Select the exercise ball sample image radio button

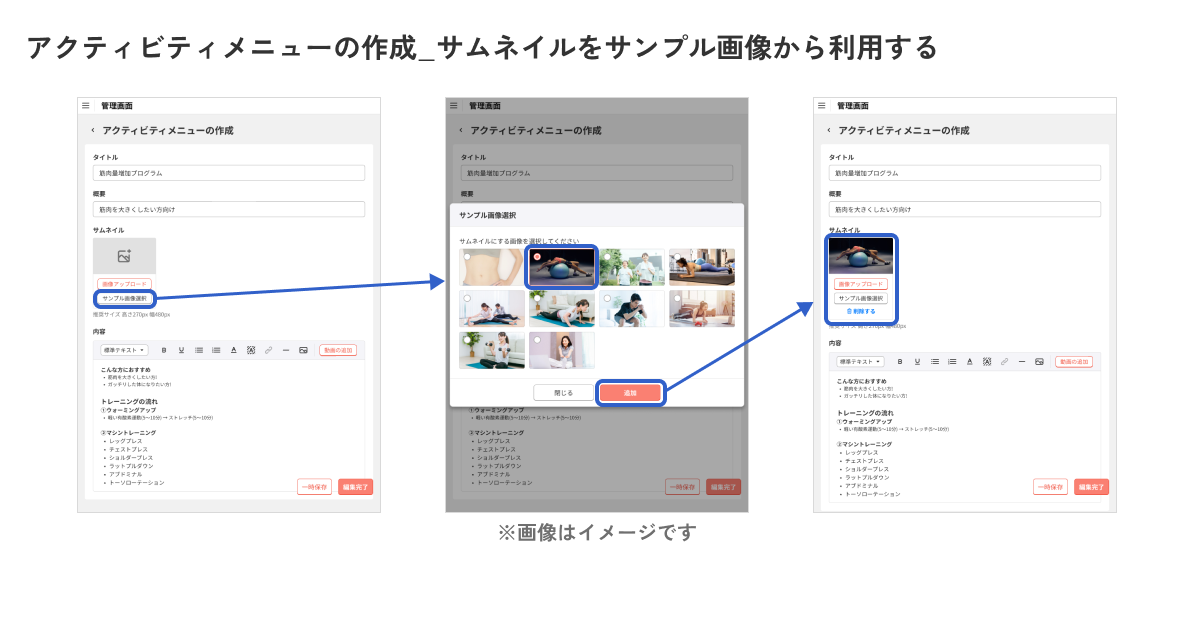pos(537,257)
